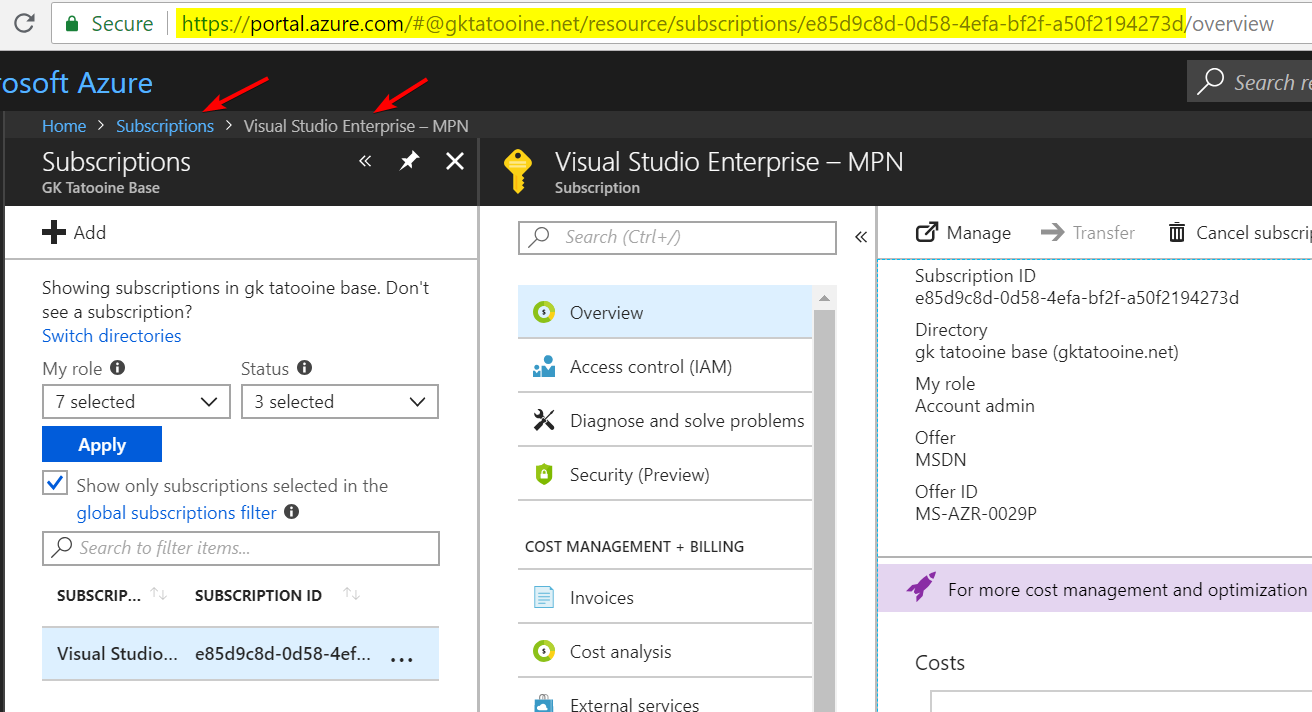Toggle 'Show only subscriptions selected' checkbox
Viewport: 1312px width, 712px height.
tap(55, 482)
